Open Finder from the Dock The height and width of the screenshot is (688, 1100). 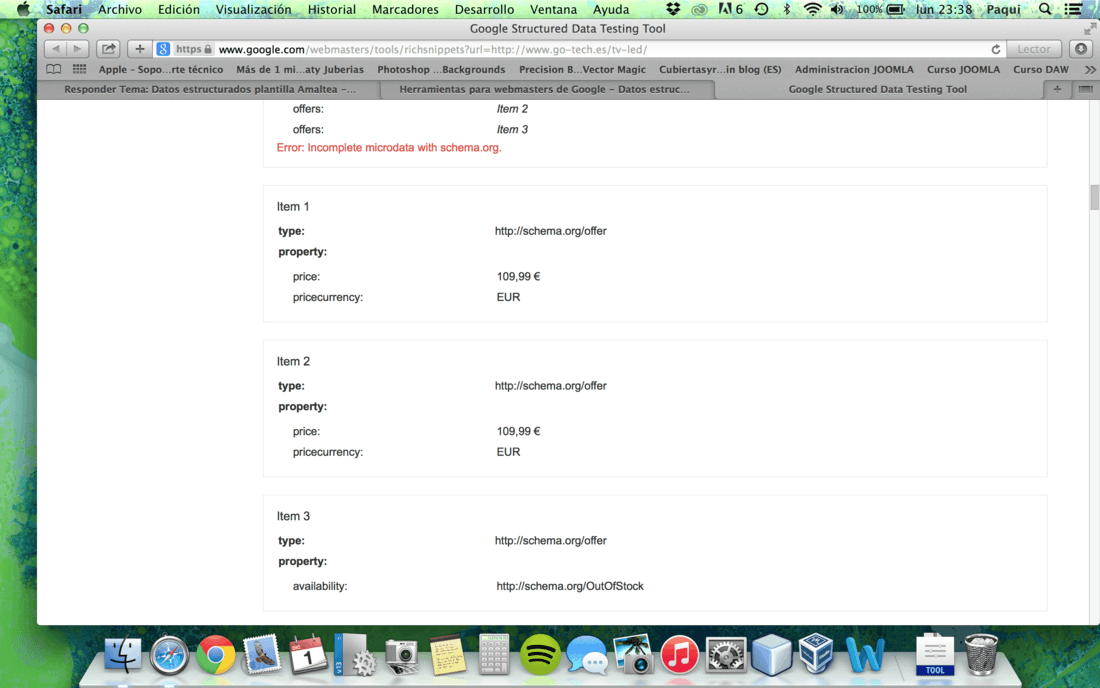point(123,654)
